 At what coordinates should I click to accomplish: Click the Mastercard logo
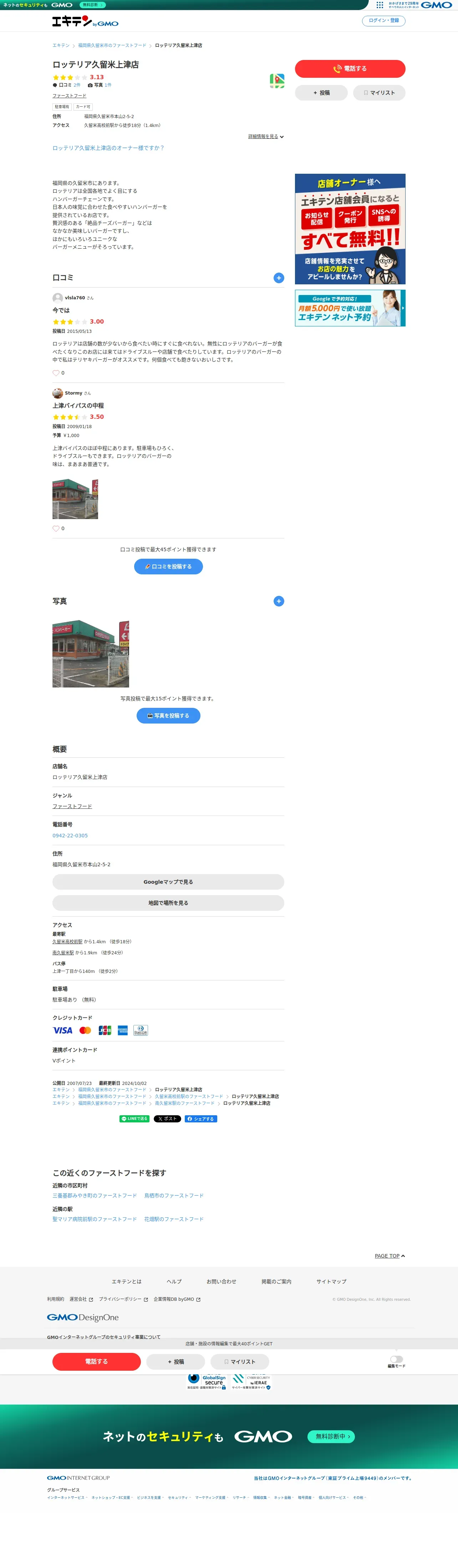pos(85,1030)
